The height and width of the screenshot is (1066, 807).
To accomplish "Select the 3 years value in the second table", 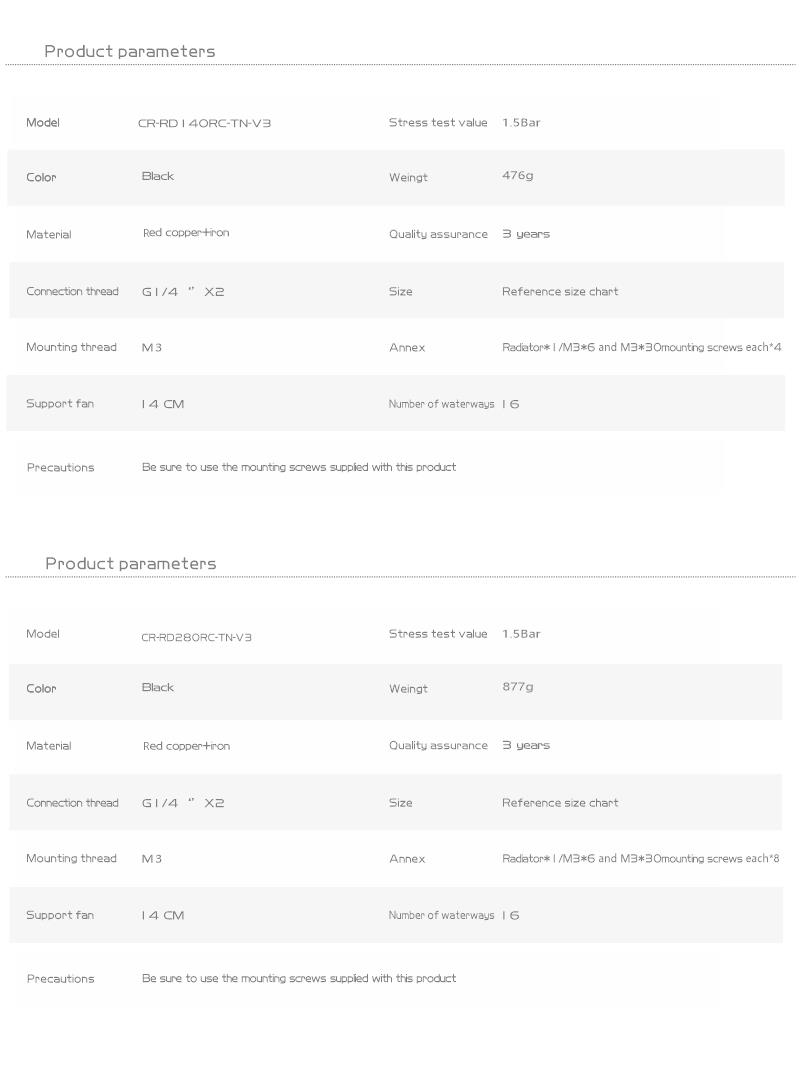I will (x=525, y=746).
